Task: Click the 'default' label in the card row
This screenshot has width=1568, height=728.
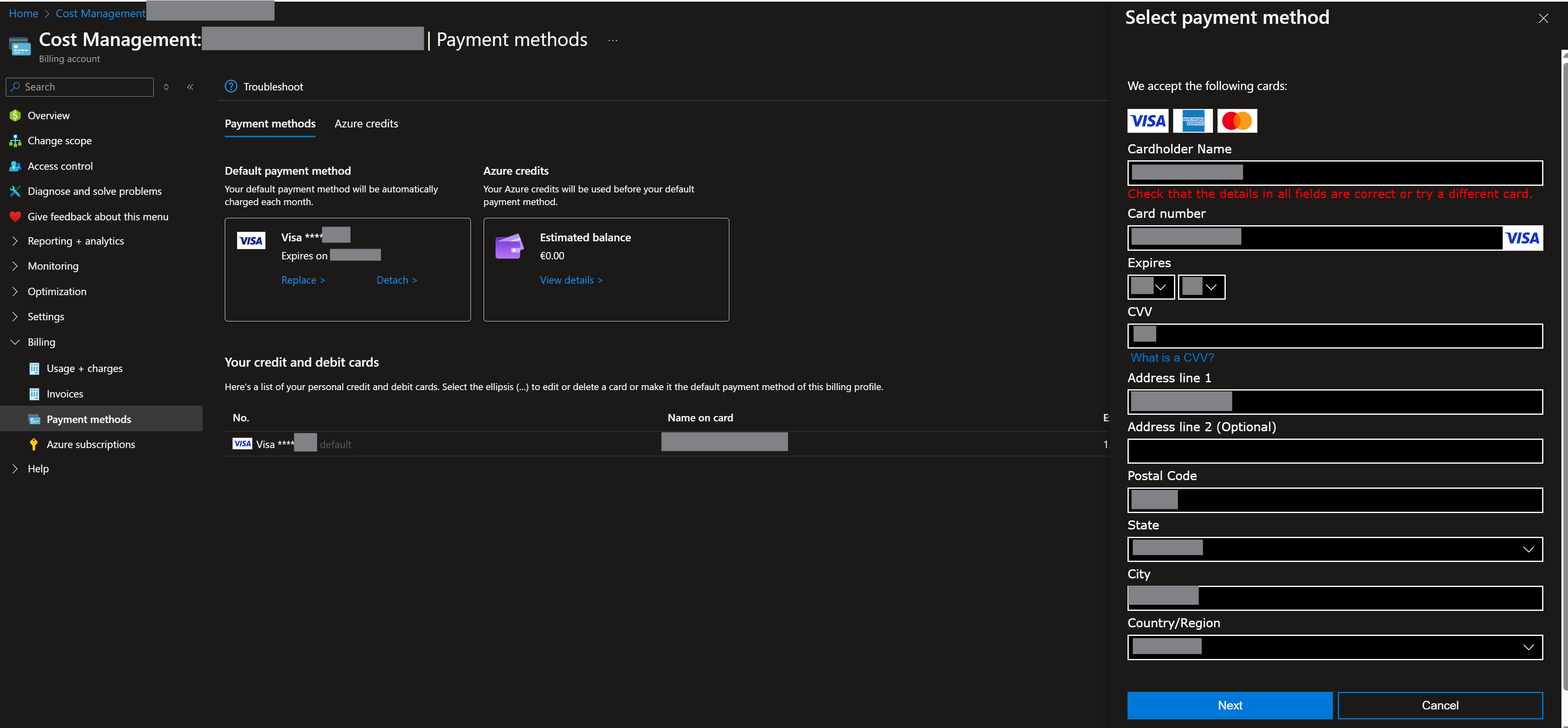Action: coord(335,444)
